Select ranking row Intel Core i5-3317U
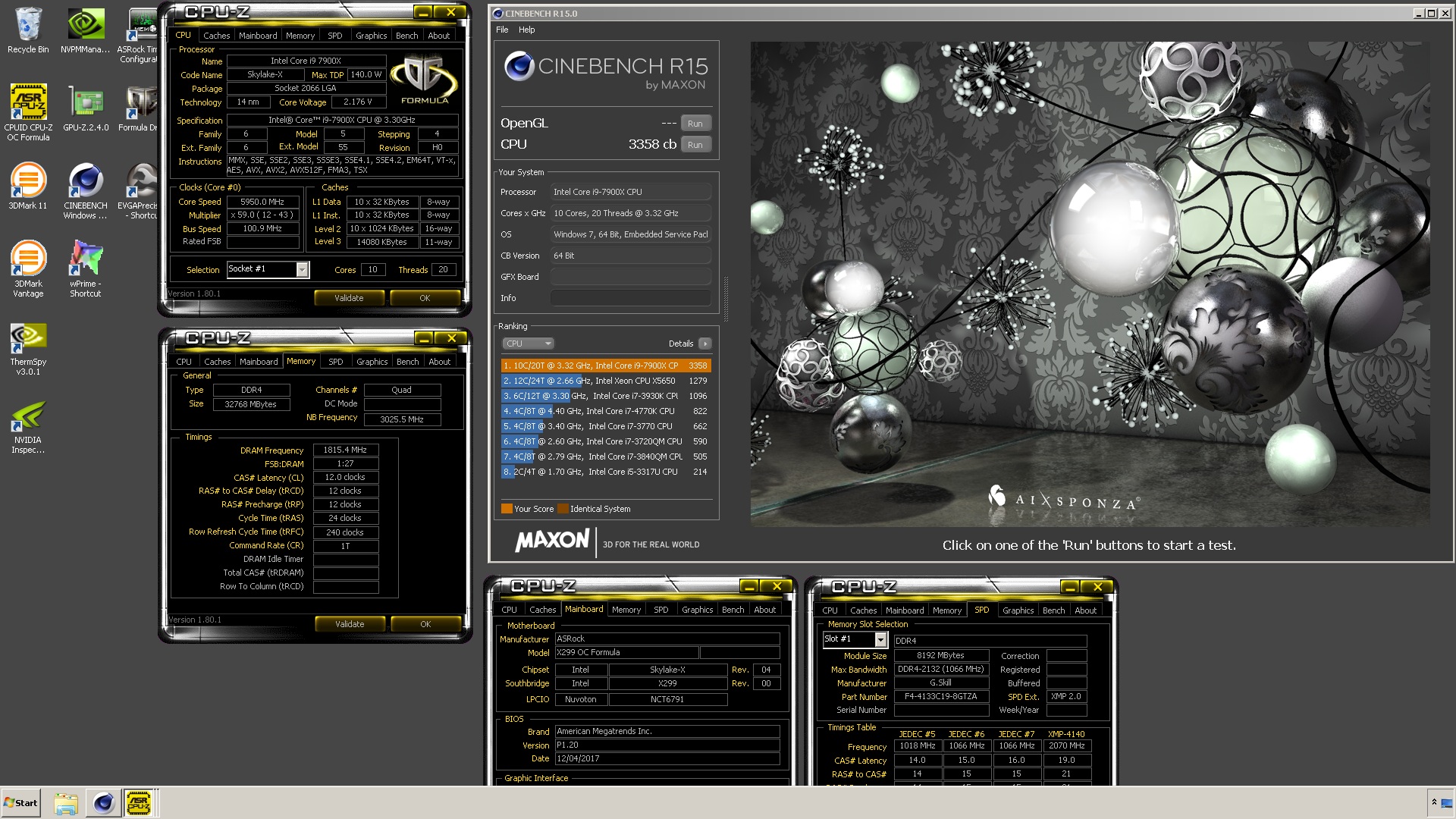This screenshot has height=819, width=1456. coord(606,472)
